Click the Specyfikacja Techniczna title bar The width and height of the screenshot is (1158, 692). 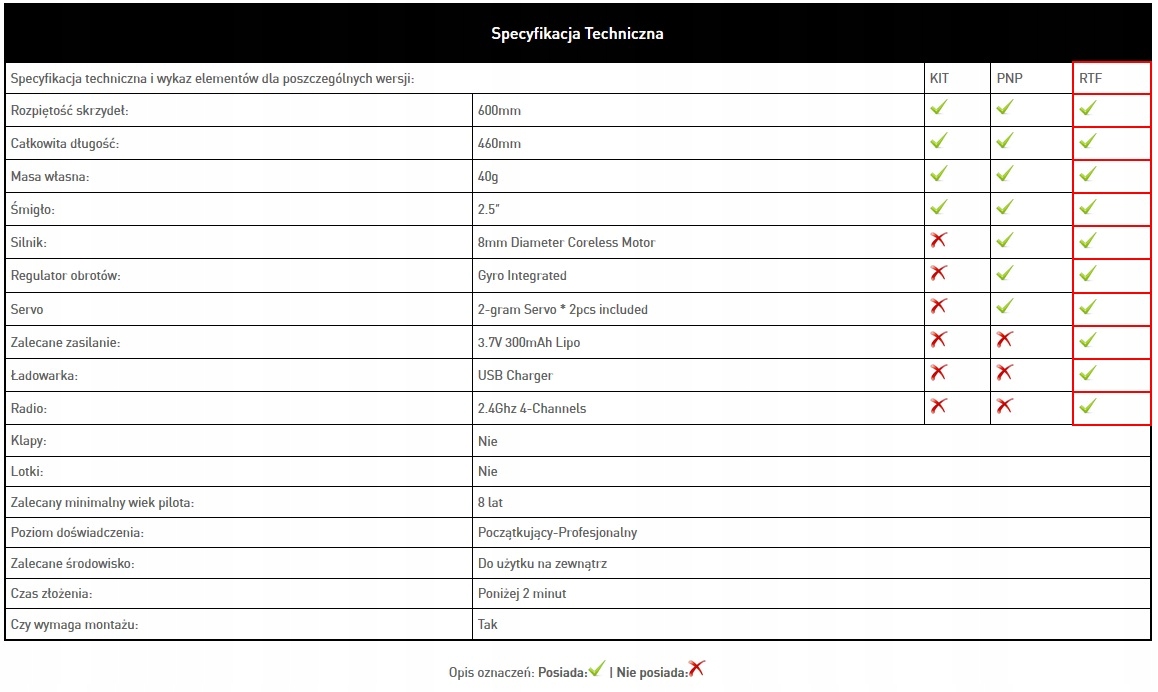click(x=578, y=34)
